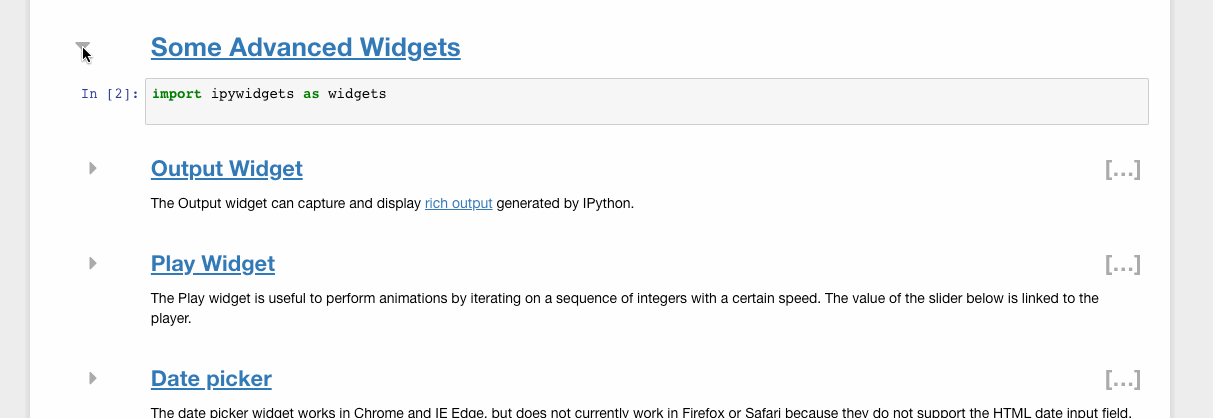This screenshot has height=418, width=1216.
Task: Follow the Output Widget heading link
Action: click(227, 169)
